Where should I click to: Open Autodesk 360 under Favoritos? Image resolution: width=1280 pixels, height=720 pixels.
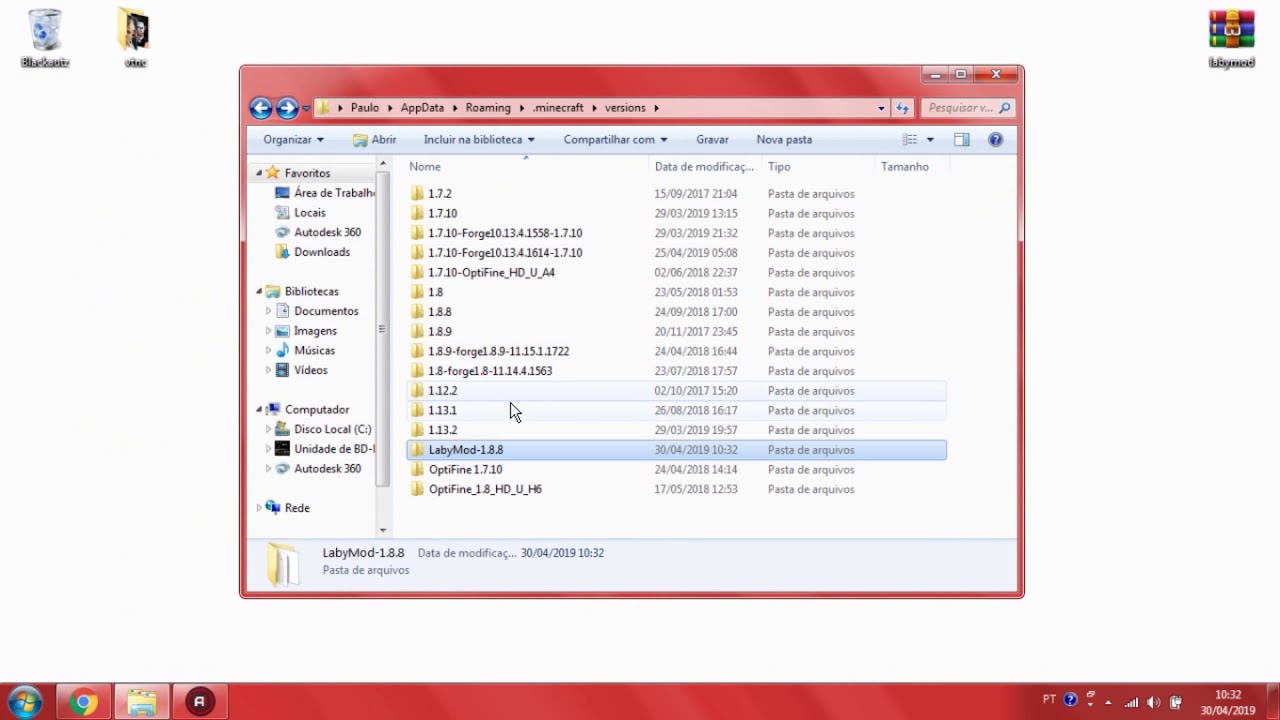click(327, 232)
